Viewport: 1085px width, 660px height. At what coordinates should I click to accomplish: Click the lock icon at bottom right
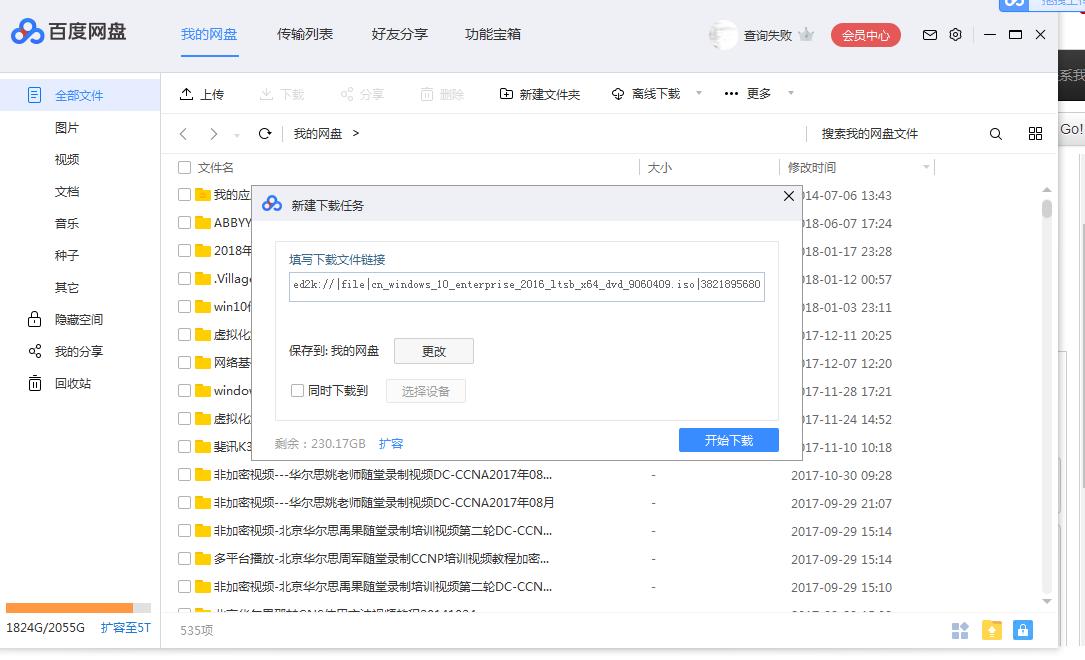pyautogui.click(x=1022, y=630)
